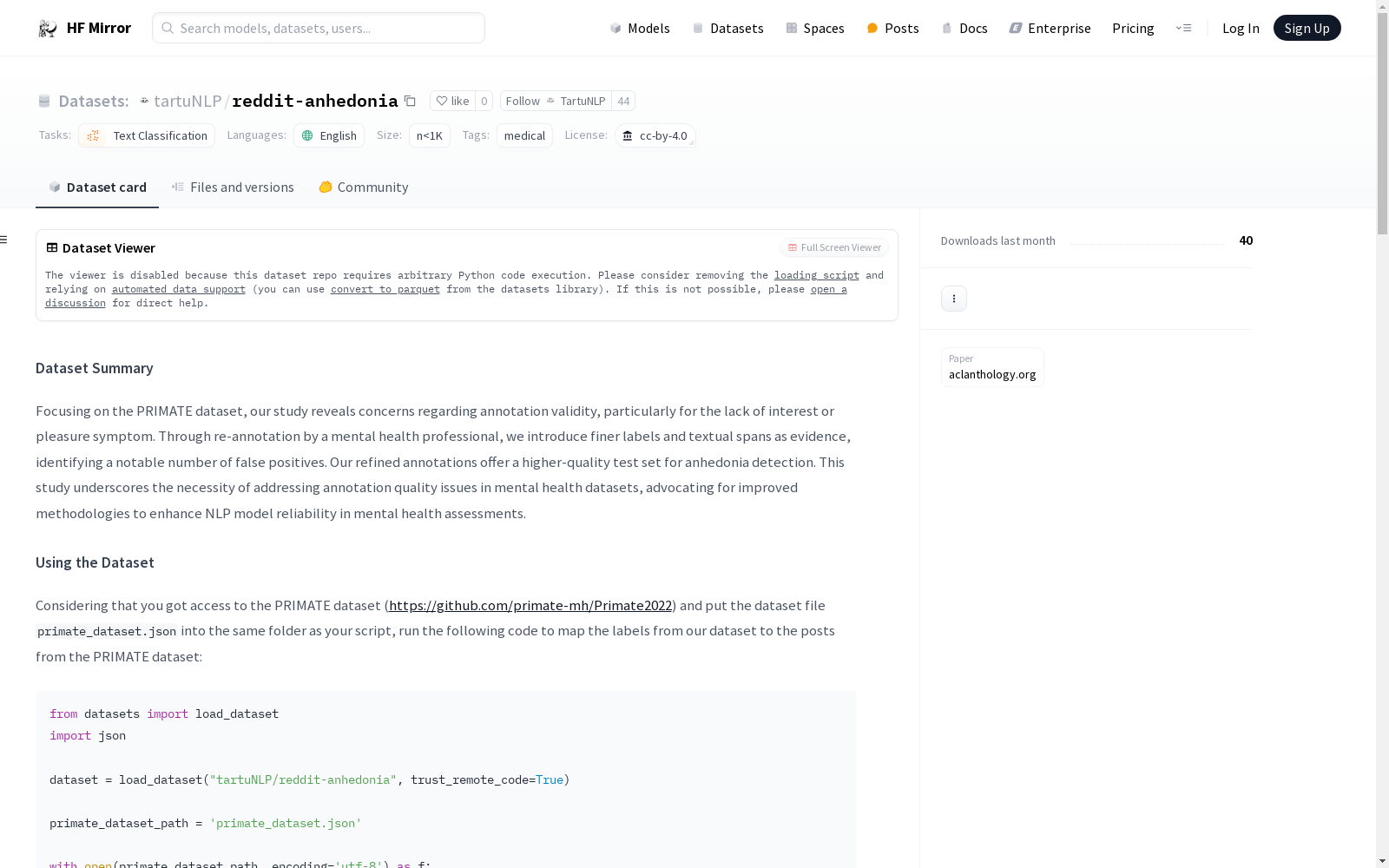The width and height of the screenshot is (1389, 868).
Task: Click the Text Classification task tag
Action: [147, 135]
